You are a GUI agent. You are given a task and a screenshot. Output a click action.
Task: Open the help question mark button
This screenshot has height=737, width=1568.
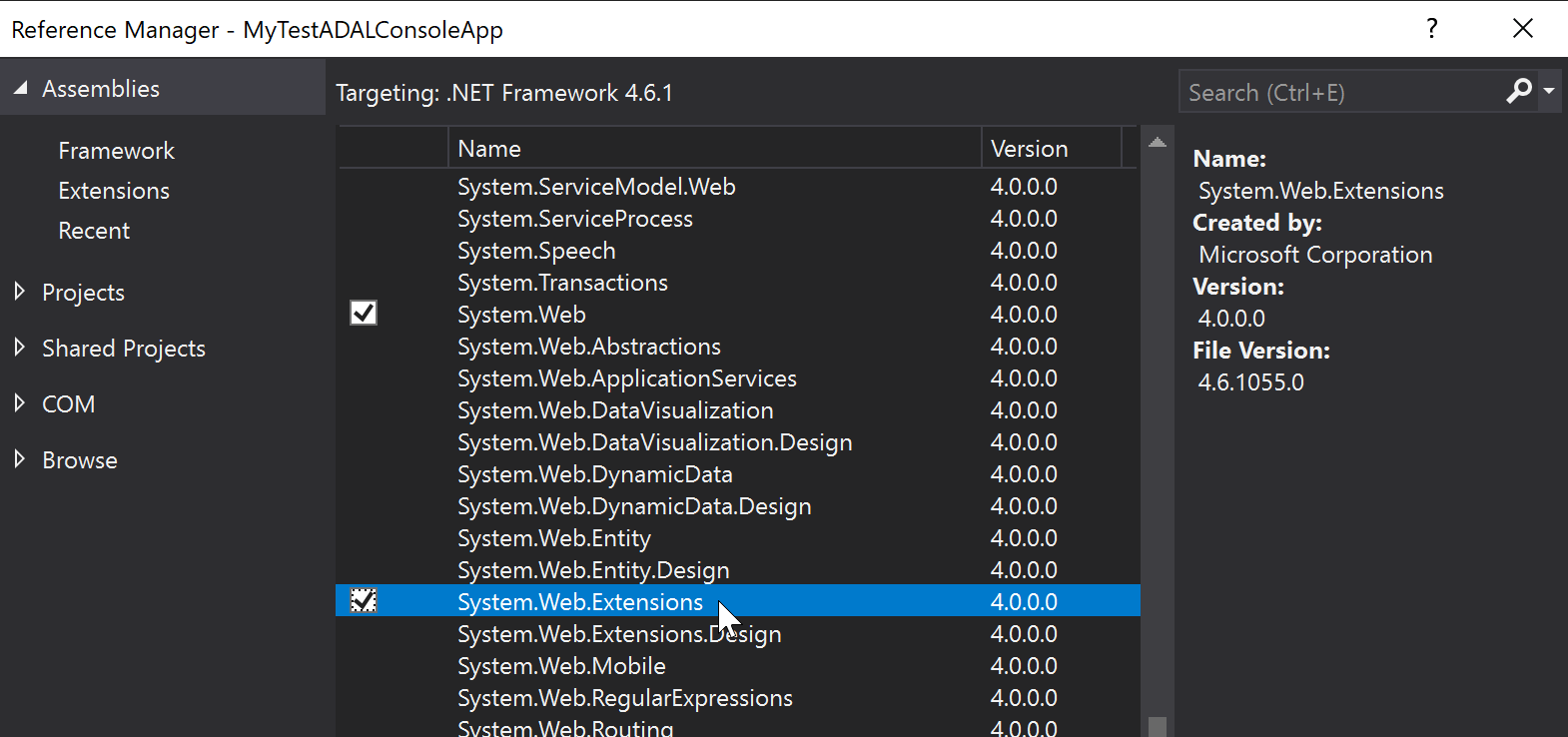point(1432,28)
